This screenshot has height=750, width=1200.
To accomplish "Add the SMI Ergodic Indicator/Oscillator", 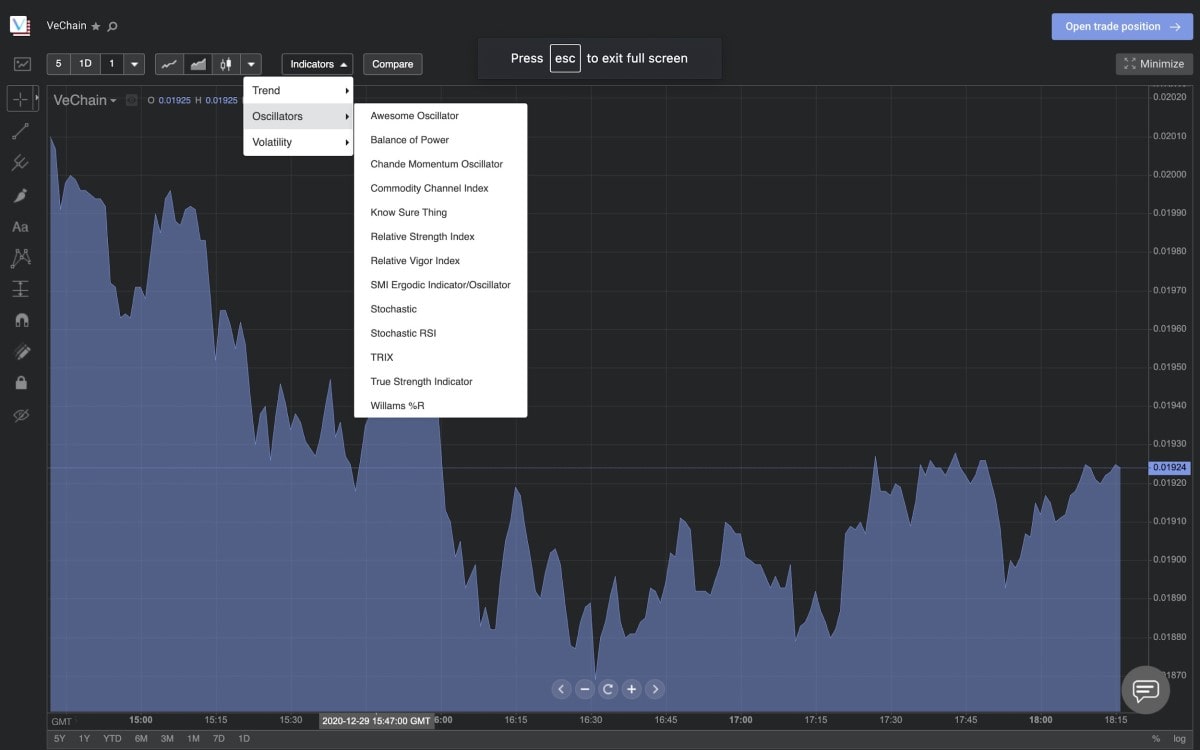I will [x=440, y=285].
